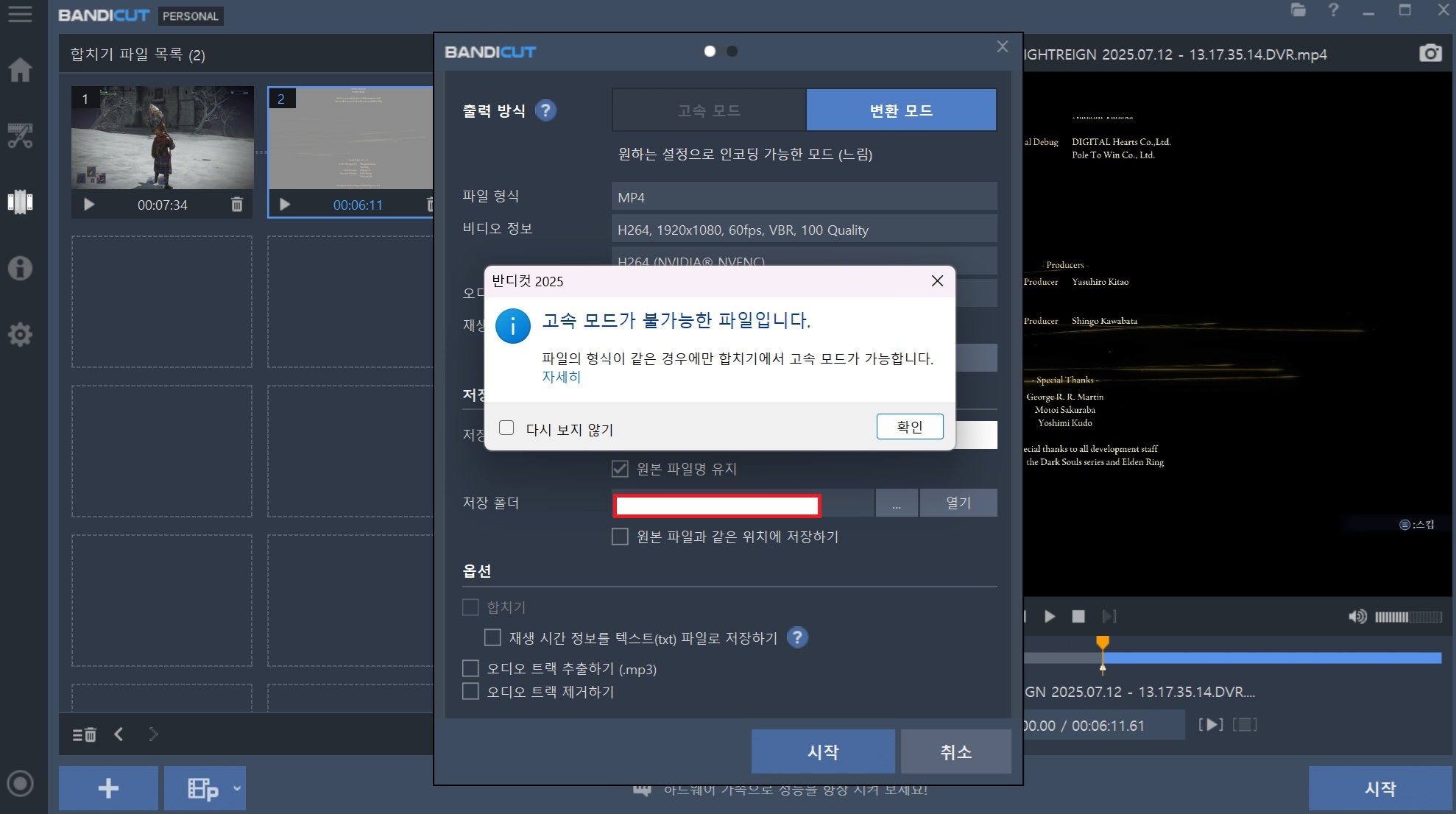Click the help icon beside 출력 방식
The width and height of the screenshot is (1456, 814).
tap(545, 110)
